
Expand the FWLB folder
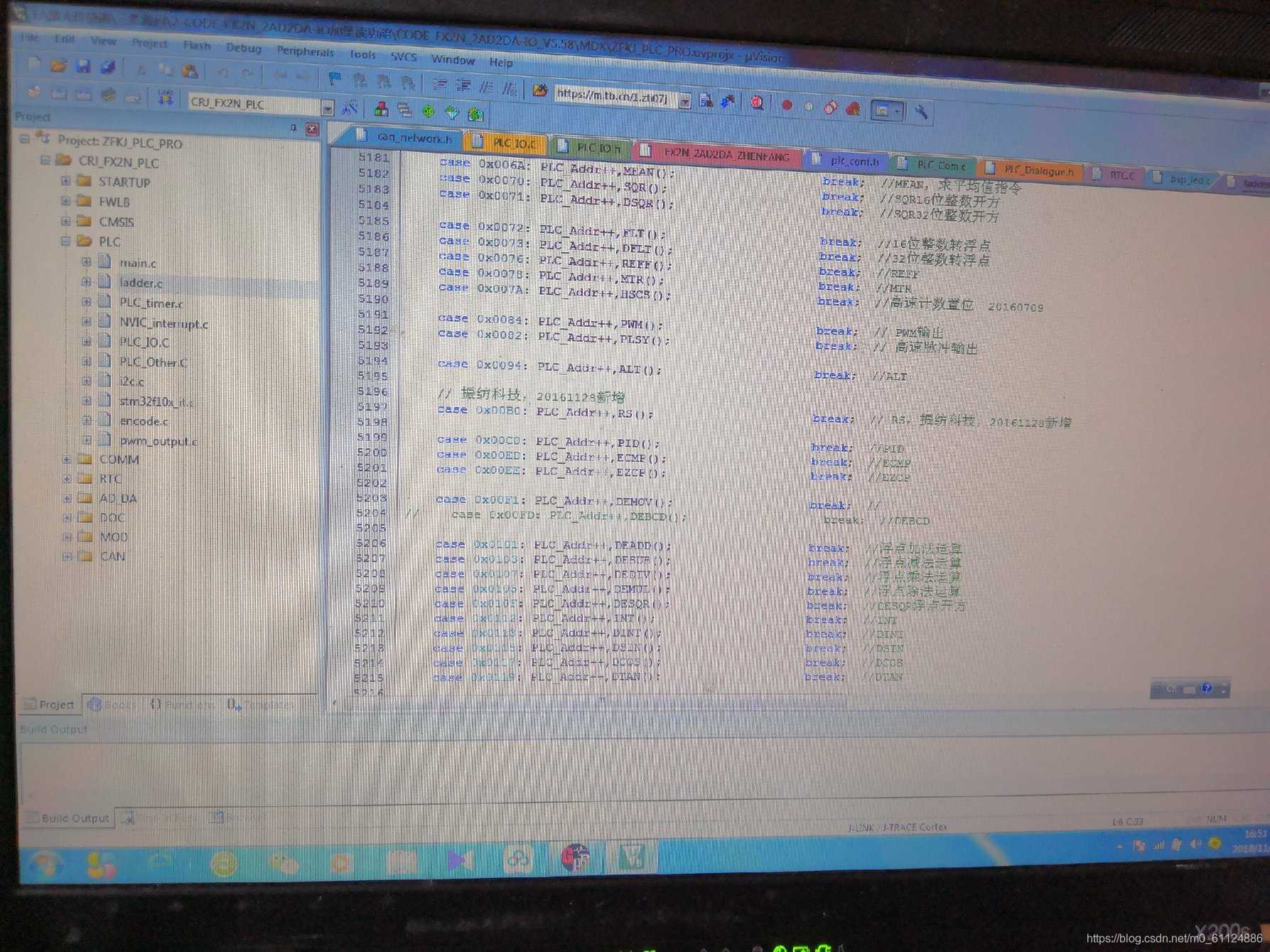65,200
